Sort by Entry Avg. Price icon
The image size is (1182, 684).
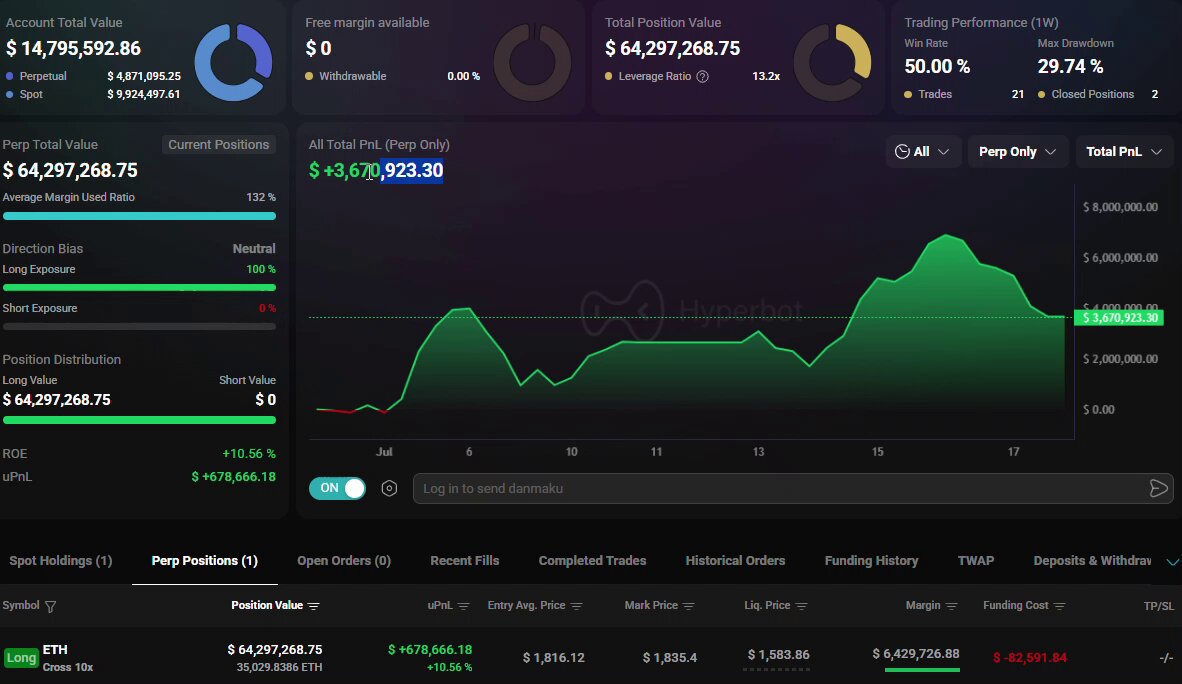[x=577, y=606]
